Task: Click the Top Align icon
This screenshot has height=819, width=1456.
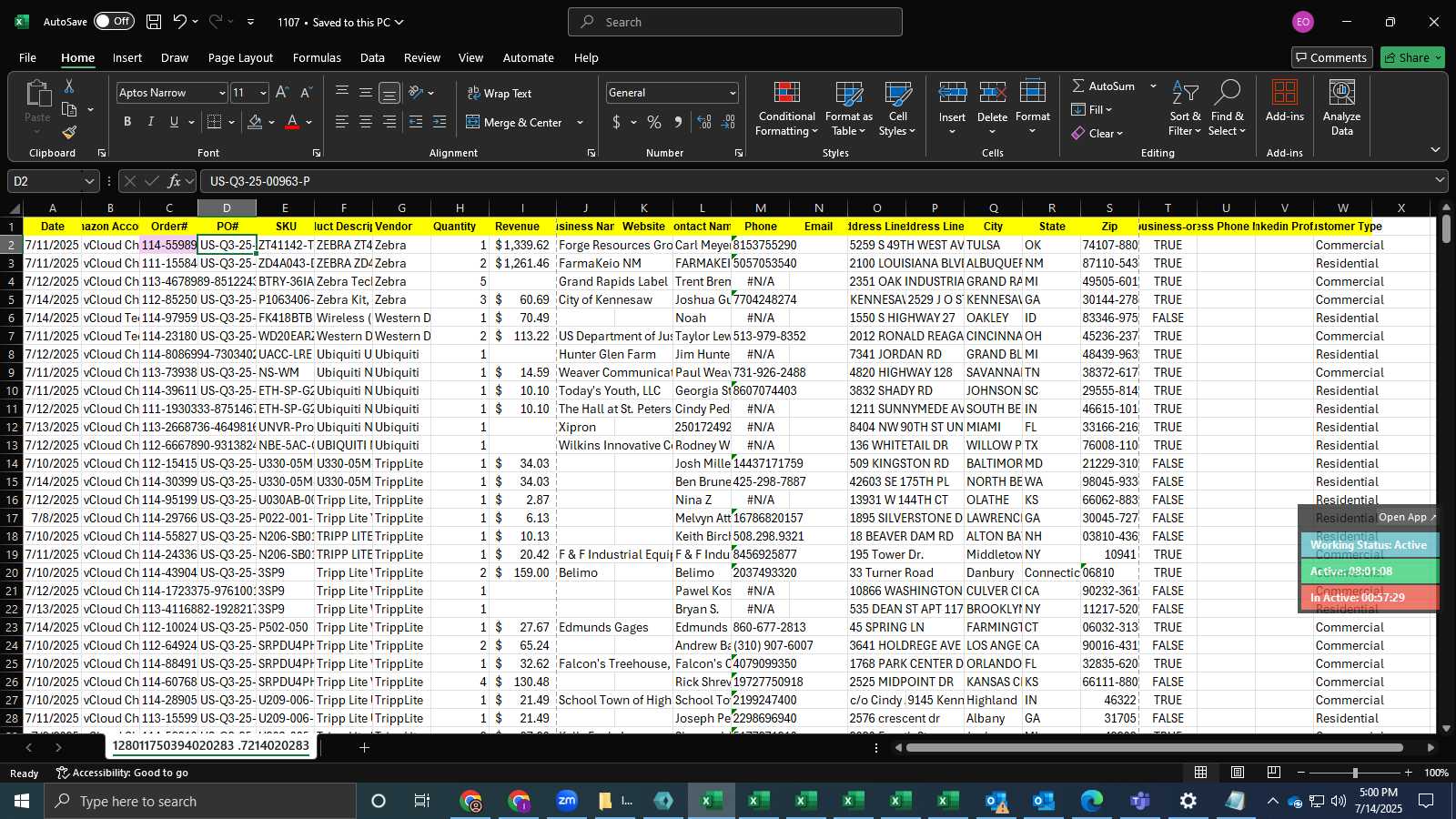Action: pyautogui.click(x=342, y=93)
